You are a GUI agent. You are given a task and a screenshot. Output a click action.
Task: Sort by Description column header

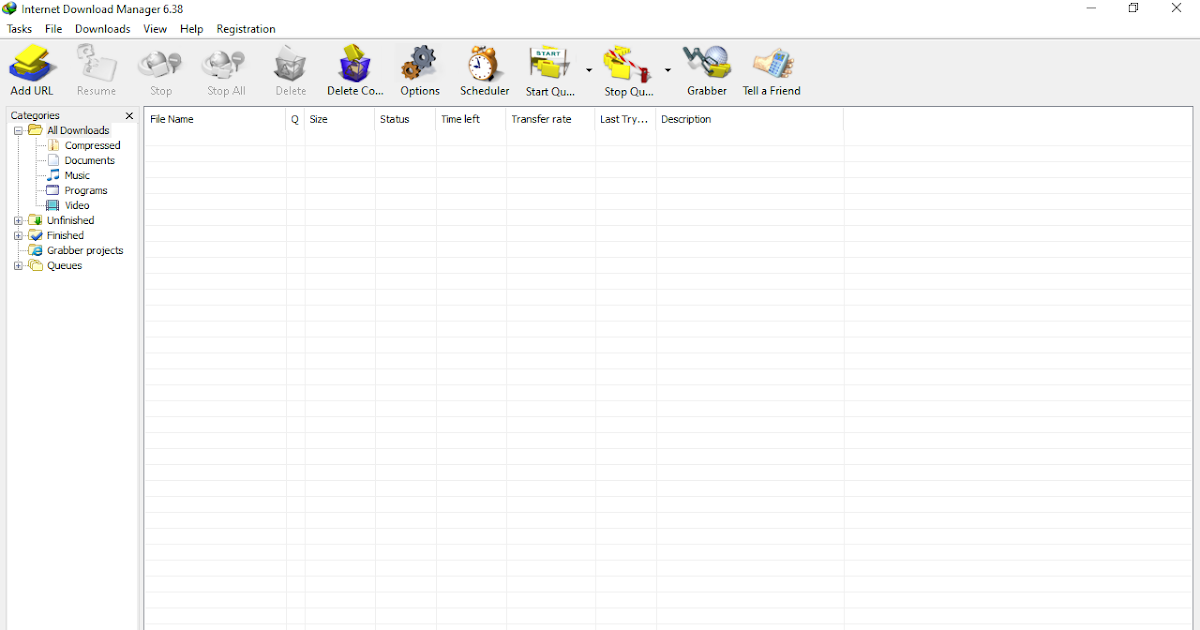pyautogui.click(x=750, y=119)
